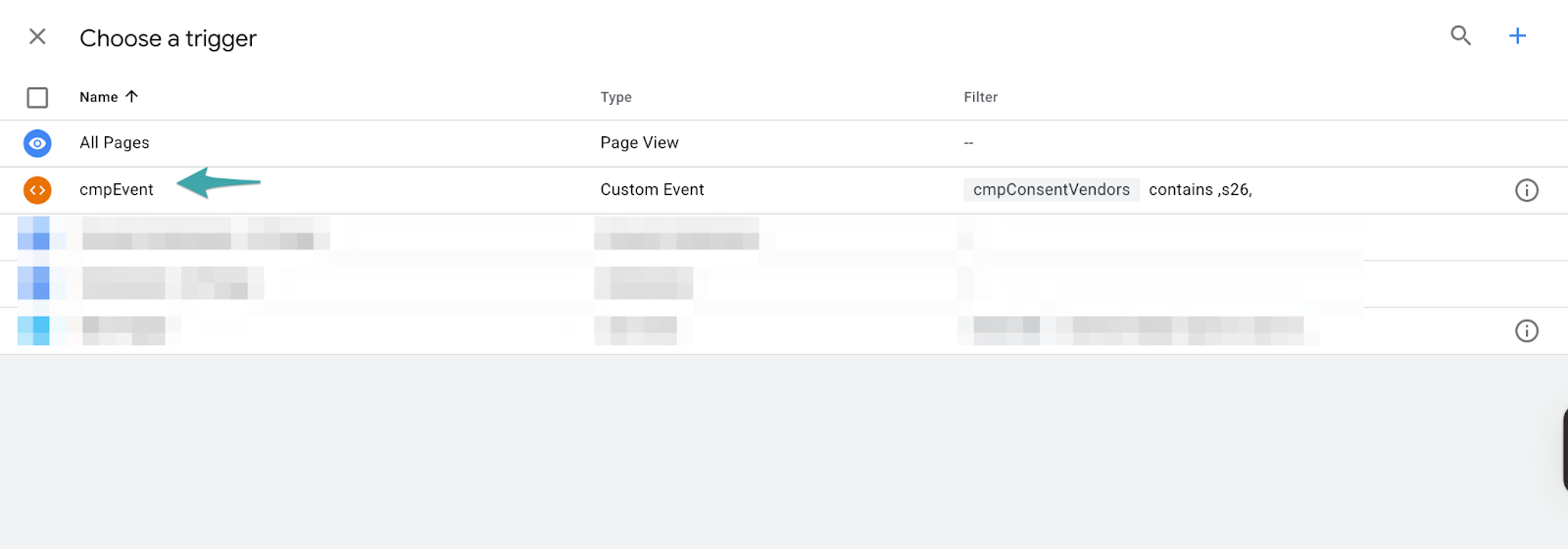Sort triggers by Name column

coord(99,97)
